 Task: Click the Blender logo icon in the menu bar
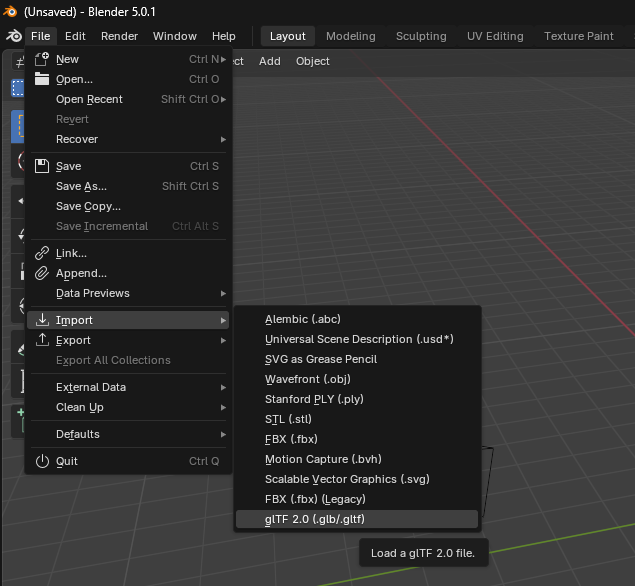click(14, 36)
